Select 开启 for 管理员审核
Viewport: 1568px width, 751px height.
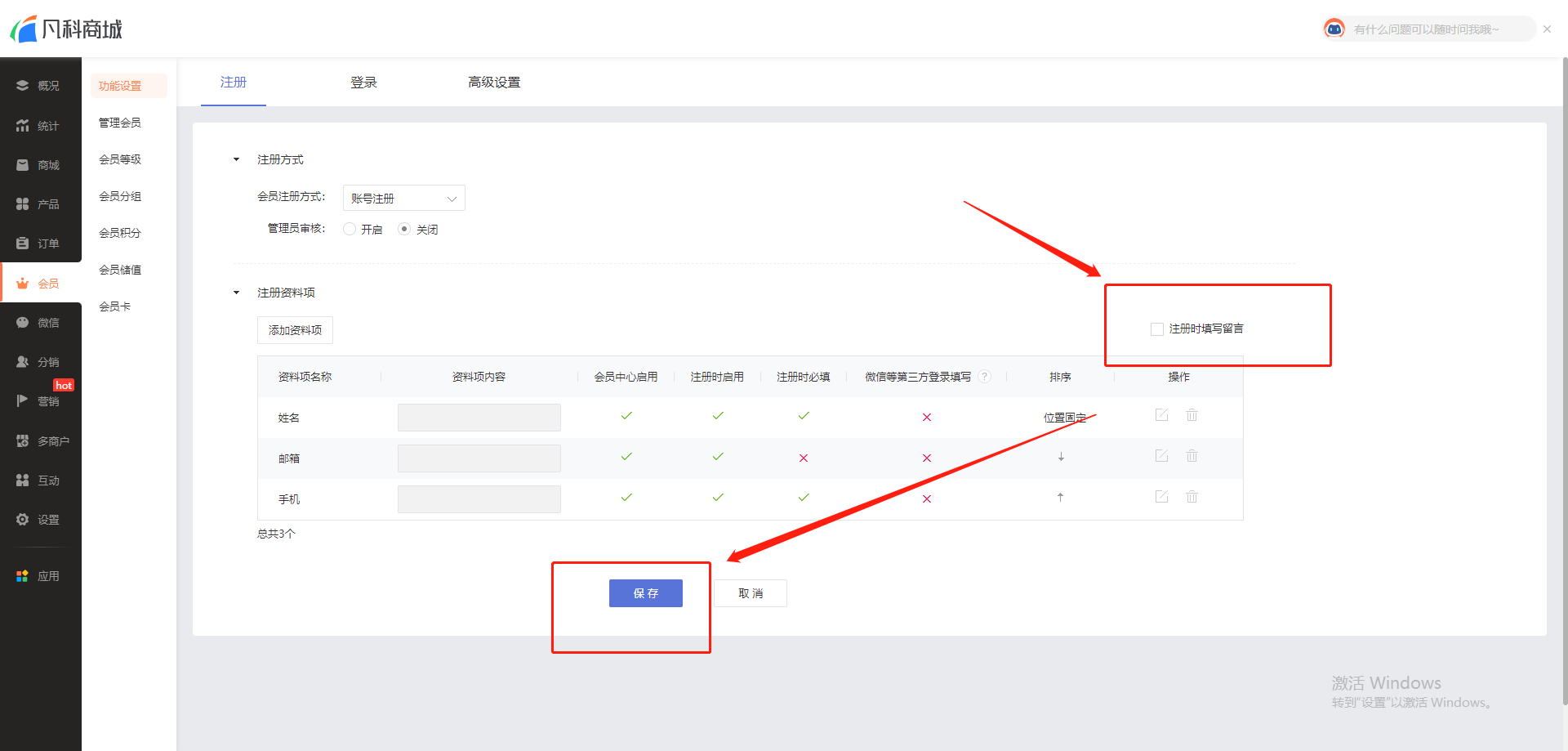point(350,229)
